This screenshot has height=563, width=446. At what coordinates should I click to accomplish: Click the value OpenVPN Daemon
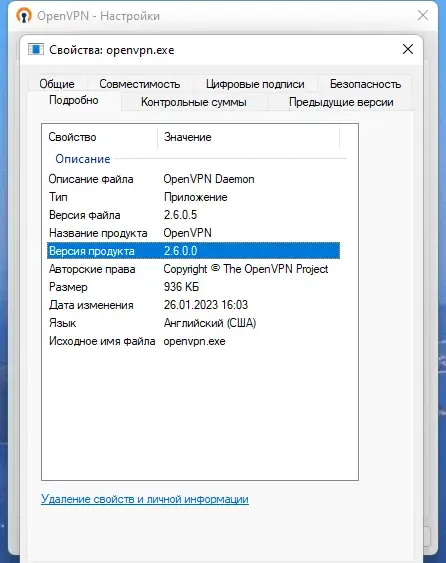click(209, 179)
